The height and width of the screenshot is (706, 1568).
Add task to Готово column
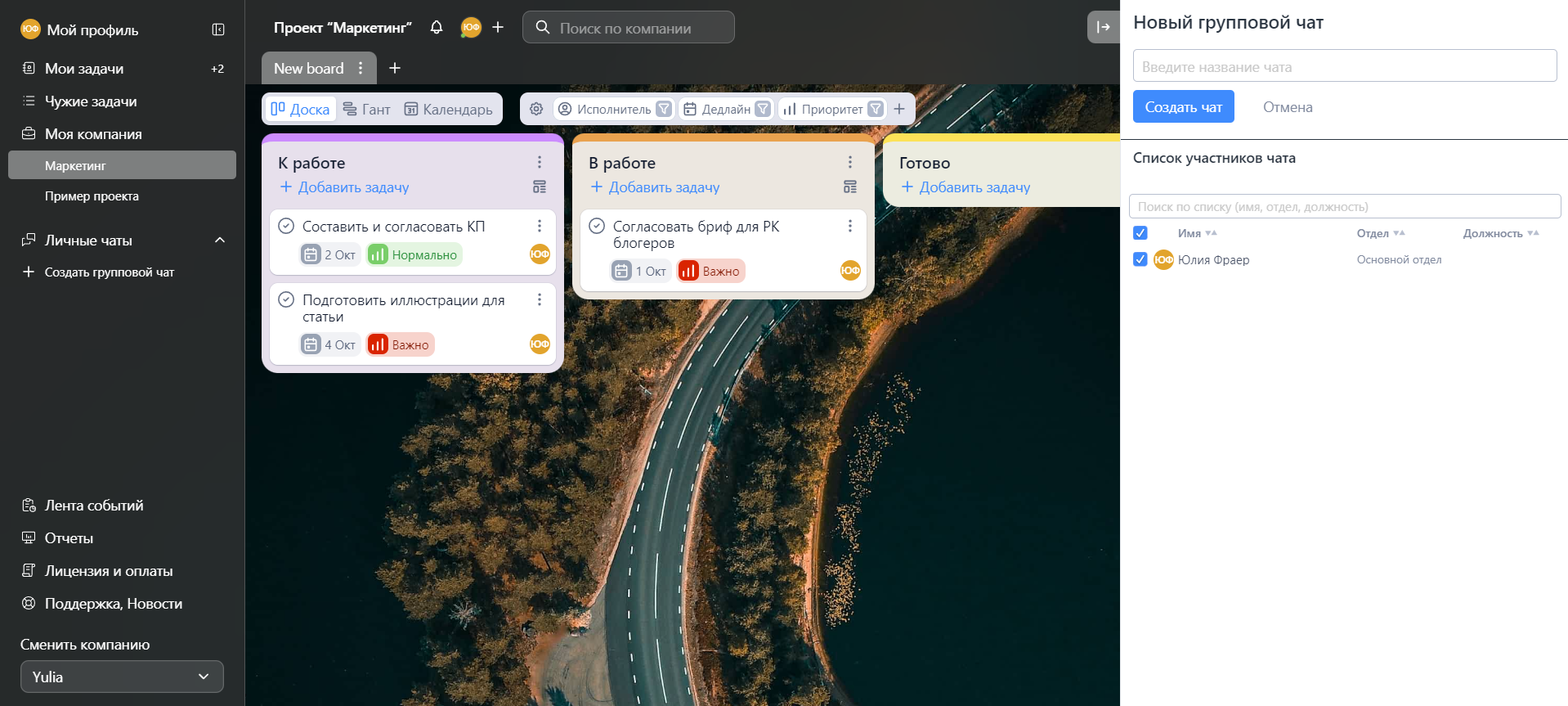[965, 187]
